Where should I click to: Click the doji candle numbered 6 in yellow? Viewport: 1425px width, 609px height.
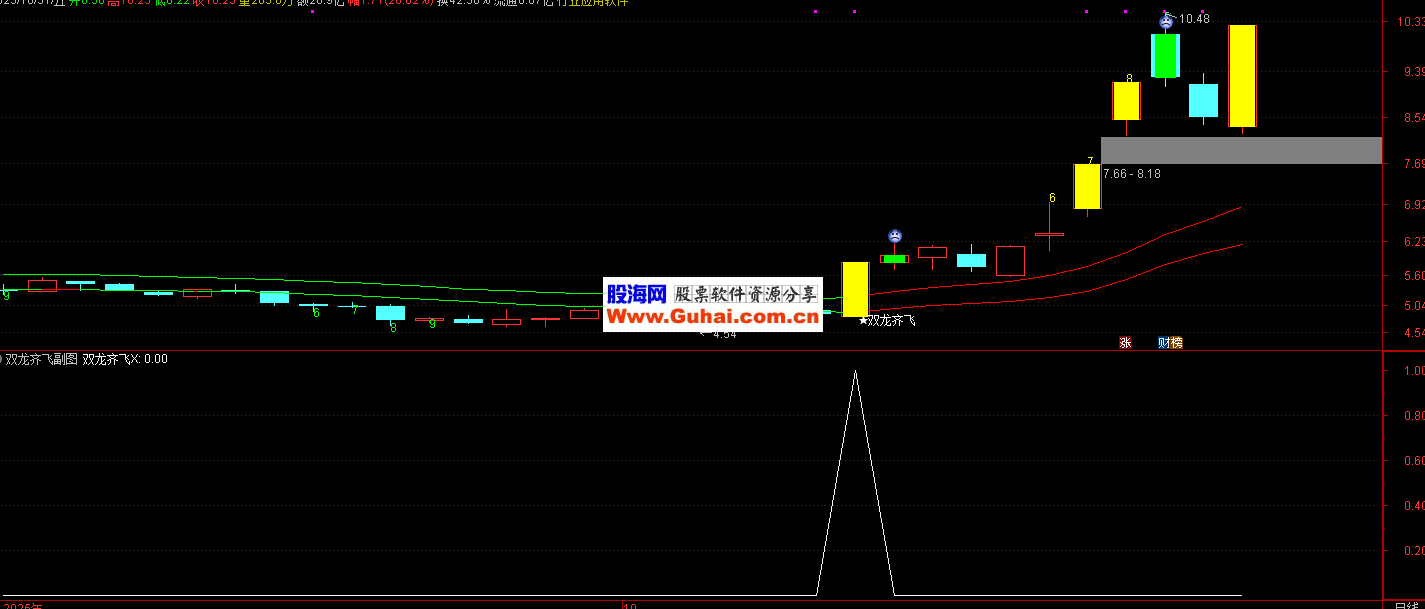(x=1049, y=234)
